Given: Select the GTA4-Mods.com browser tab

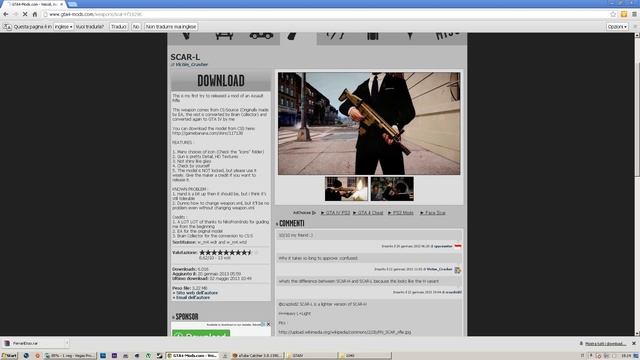Looking at the screenshot, I should coord(35,4).
